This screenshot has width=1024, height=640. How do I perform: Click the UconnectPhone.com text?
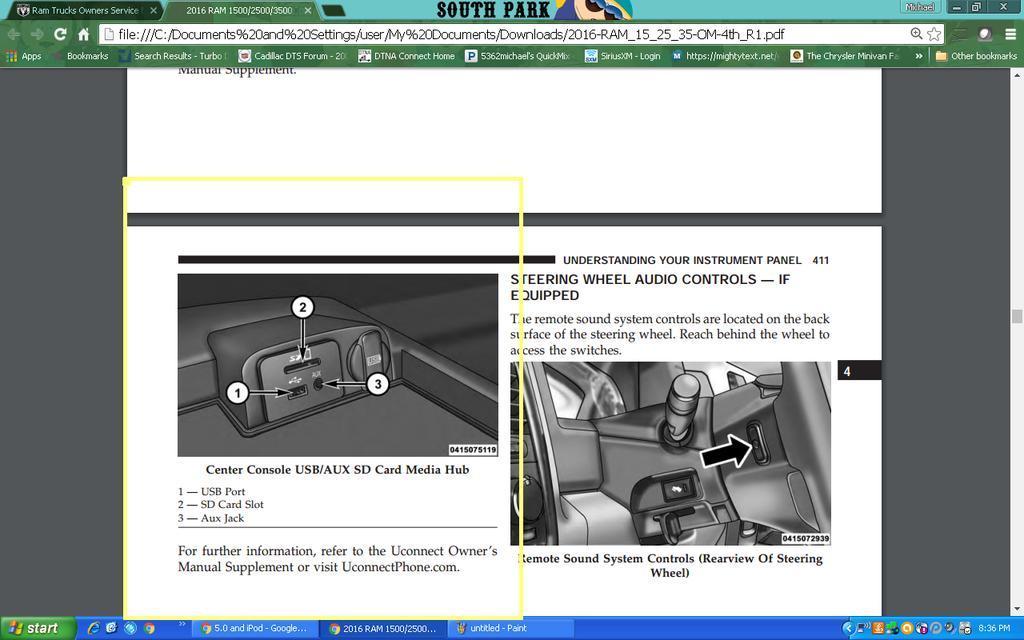pos(400,567)
